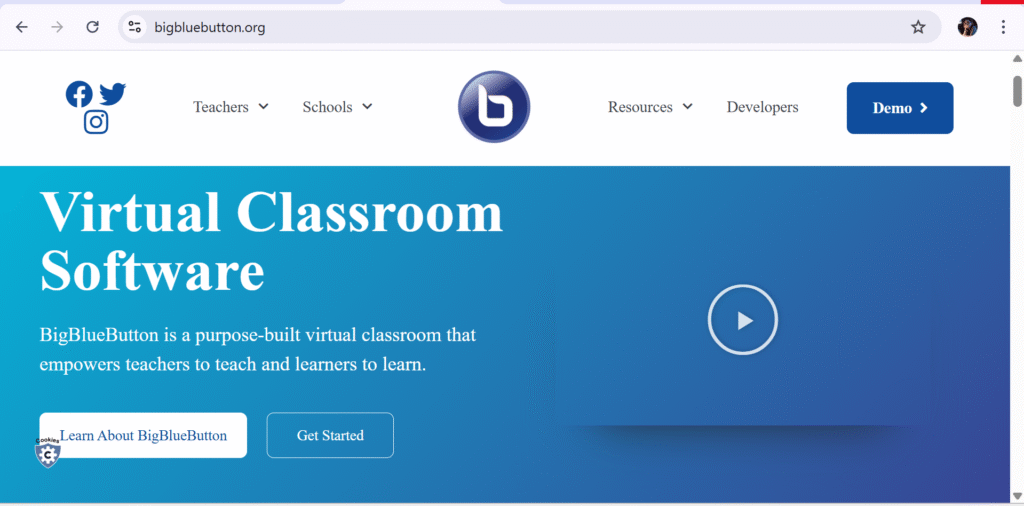Open the Developers page link
Viewport: 1024px width, 506px height.
tap(762, 107)
